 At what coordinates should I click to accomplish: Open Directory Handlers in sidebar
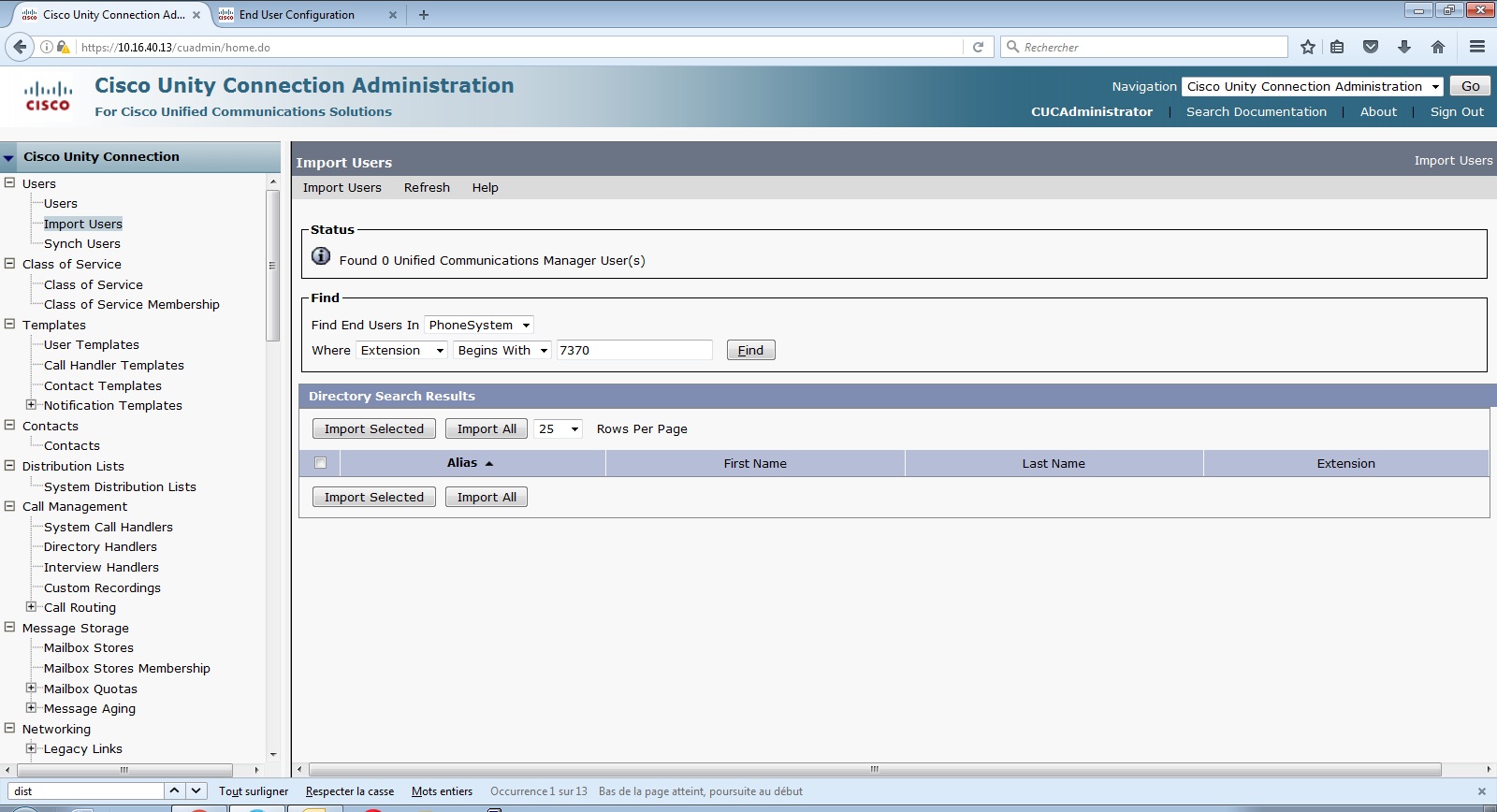pos(100,546)
